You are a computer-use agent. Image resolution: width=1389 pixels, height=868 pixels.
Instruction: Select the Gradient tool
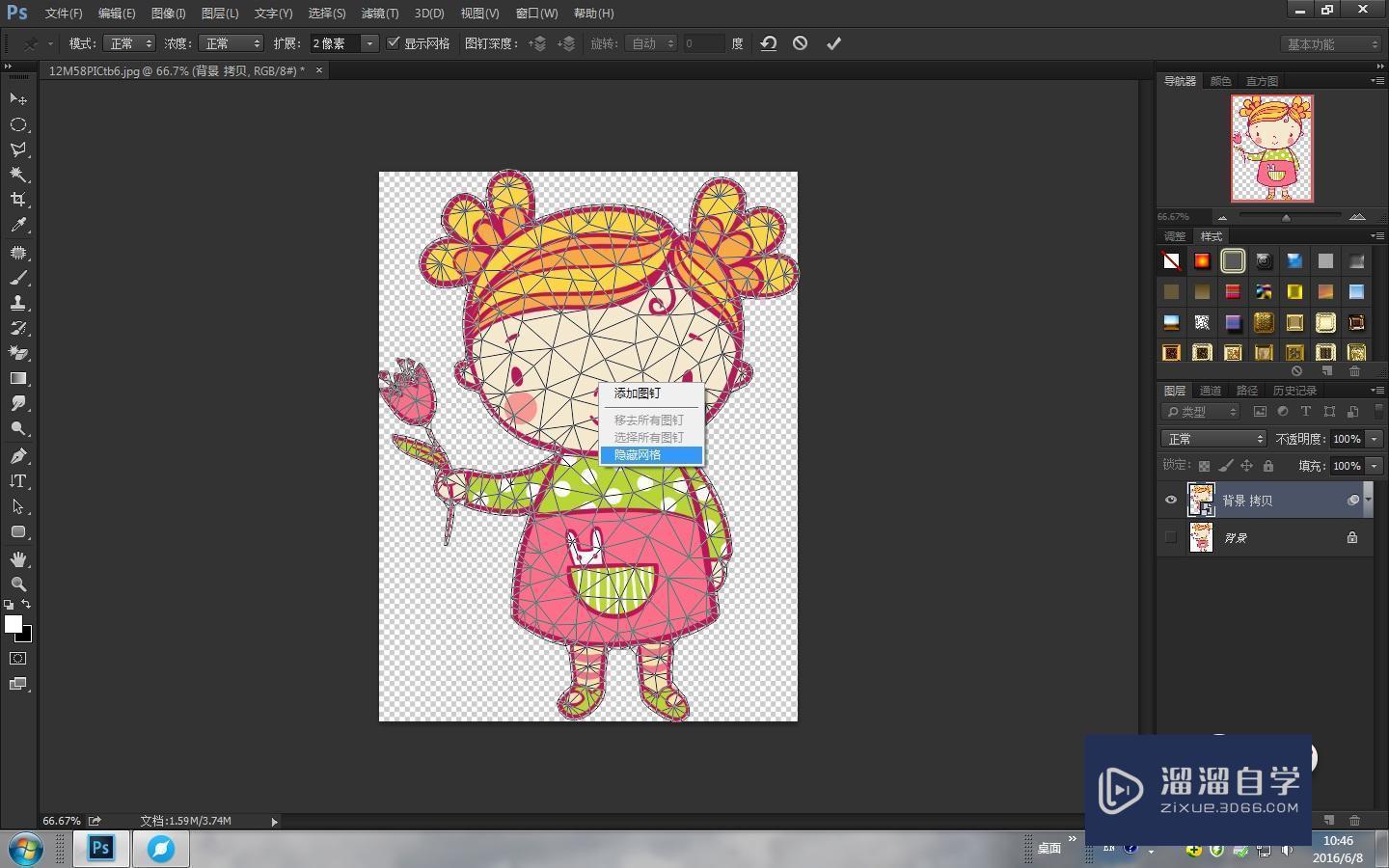[17, 378]
